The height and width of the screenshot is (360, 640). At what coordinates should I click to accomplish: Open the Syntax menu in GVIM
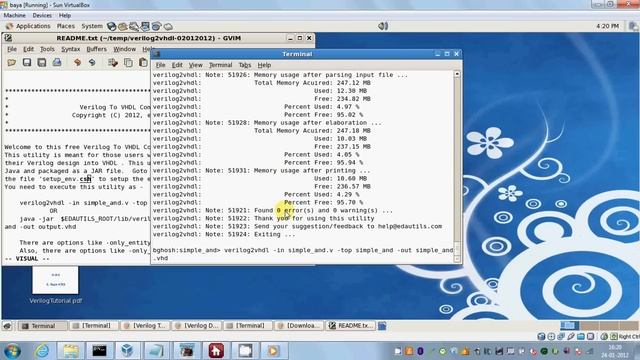click(x=71, y=49)
